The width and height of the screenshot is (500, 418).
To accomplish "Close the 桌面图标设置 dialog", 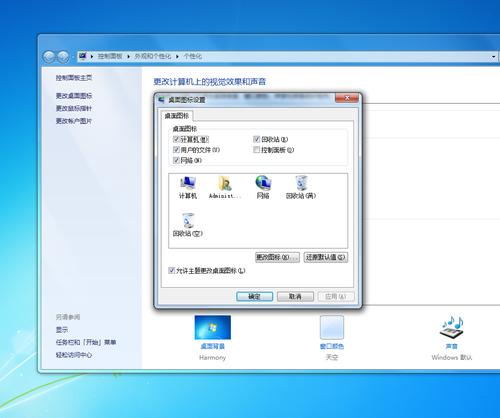I will 347,98.
